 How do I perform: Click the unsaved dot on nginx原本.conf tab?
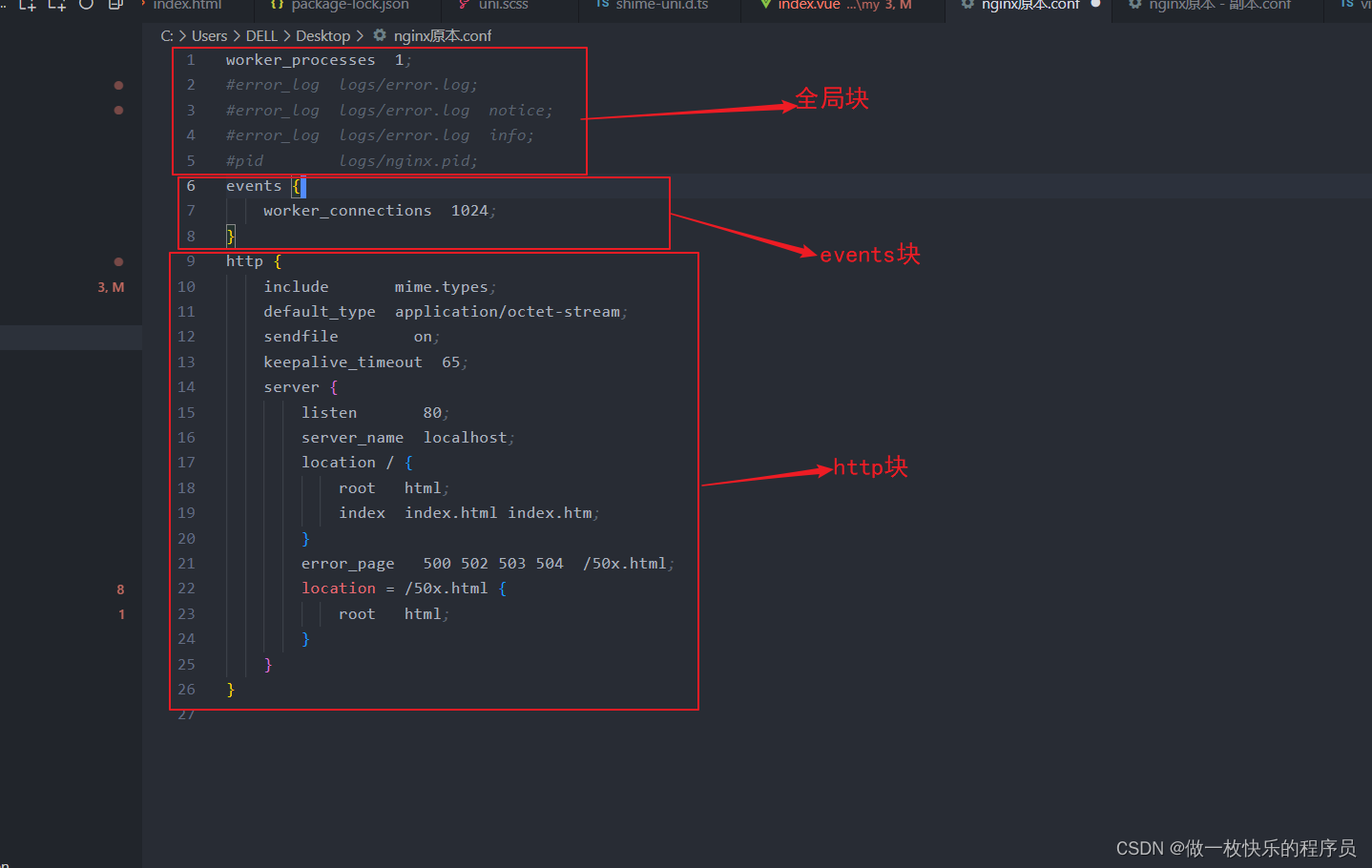pyautogui.click(x=1095, y=4)
